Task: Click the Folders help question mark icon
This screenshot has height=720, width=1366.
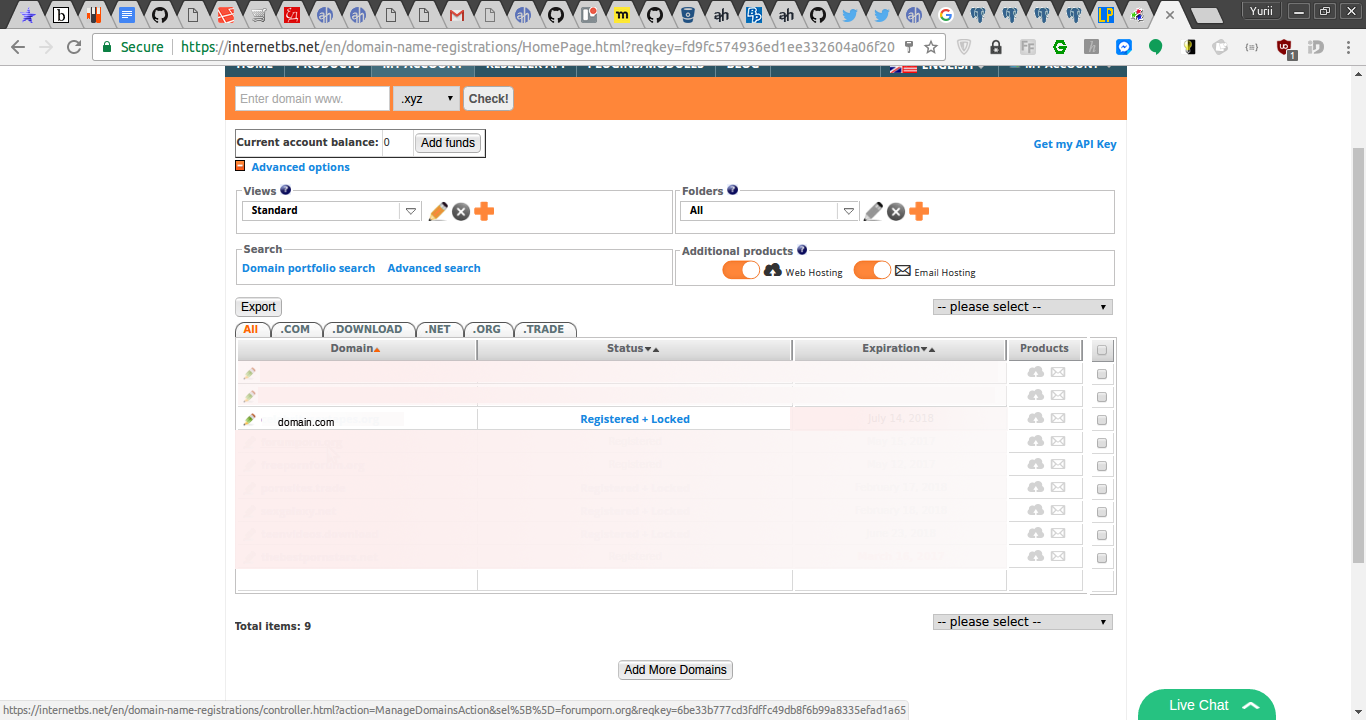Action: pos(733,190)
